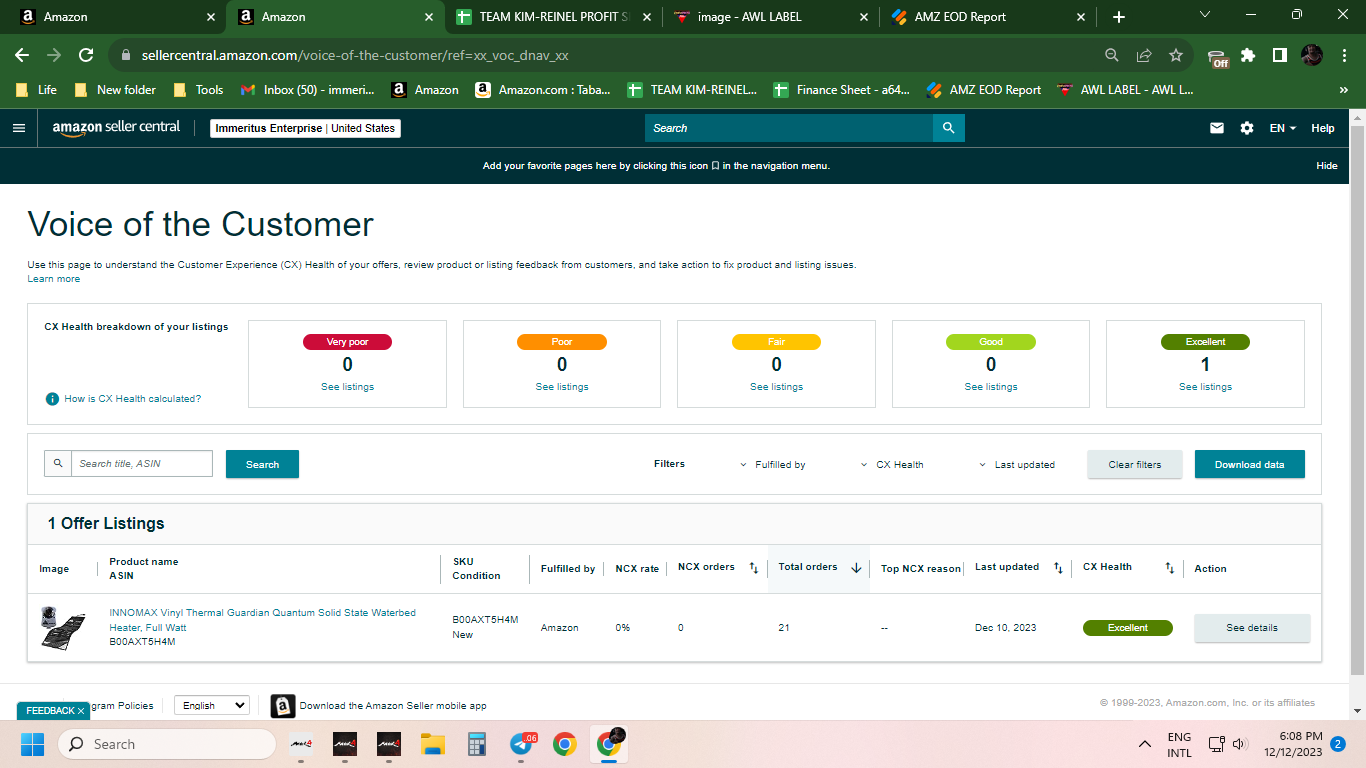
Task: Expand the CX Health filter
Action: pyautogui.click(x=892, y=465)
